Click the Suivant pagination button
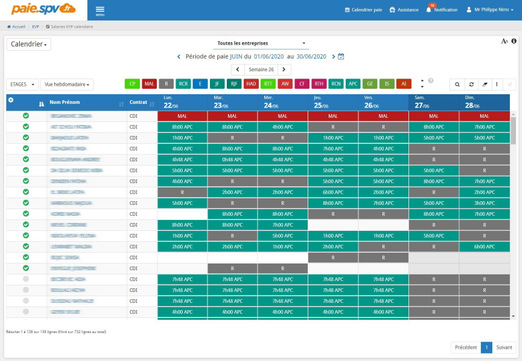The width and height of the screenshot is (522, 361). [x=504, y=347]
